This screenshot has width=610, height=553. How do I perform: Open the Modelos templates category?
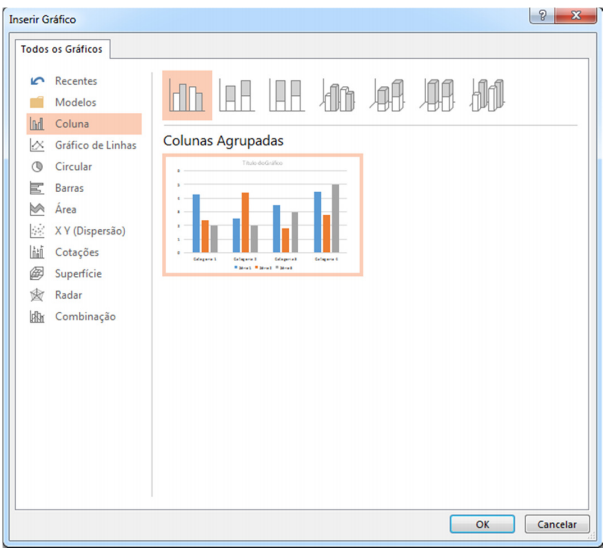click(75, 103)
